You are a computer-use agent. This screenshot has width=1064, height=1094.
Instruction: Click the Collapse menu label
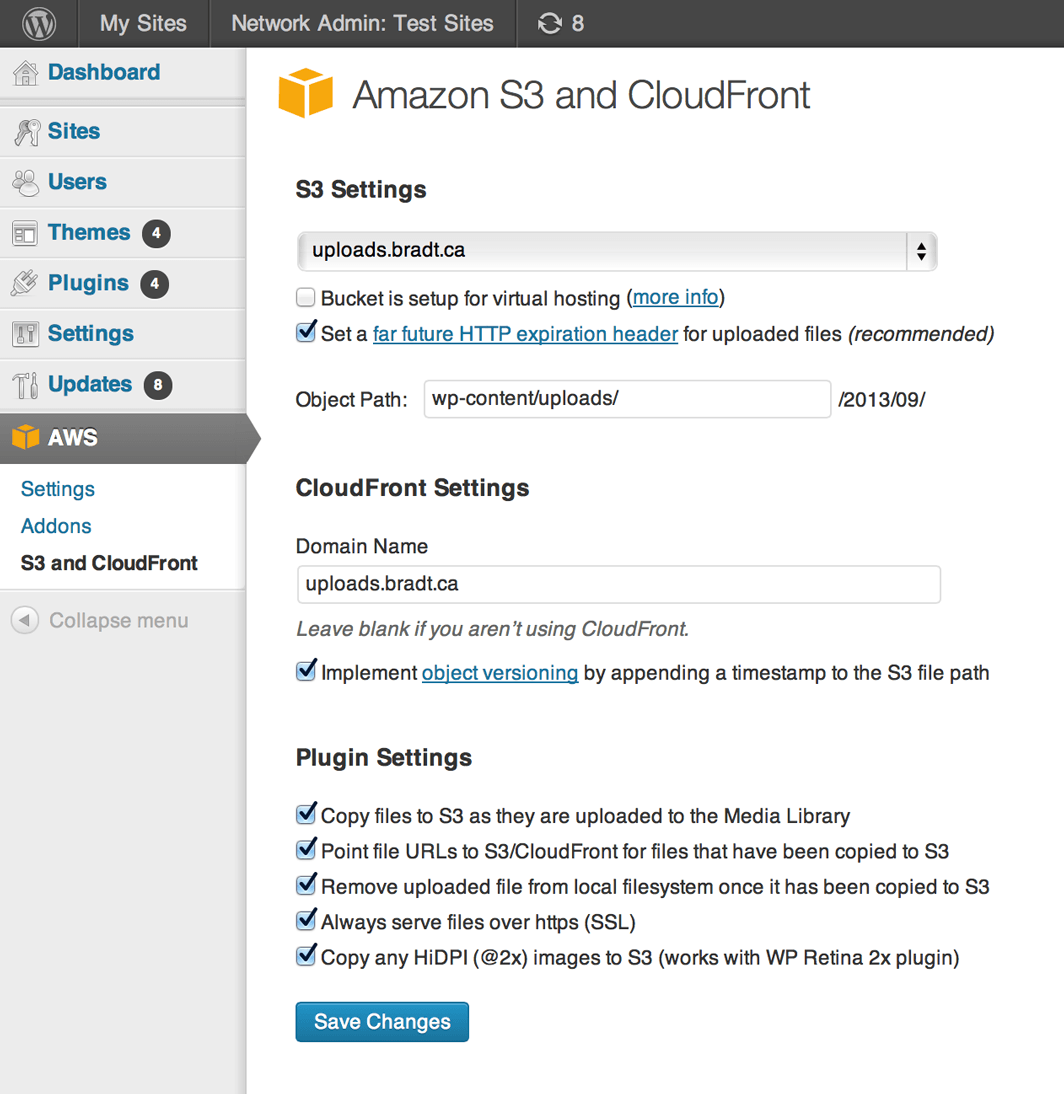[x=119, y=621]
